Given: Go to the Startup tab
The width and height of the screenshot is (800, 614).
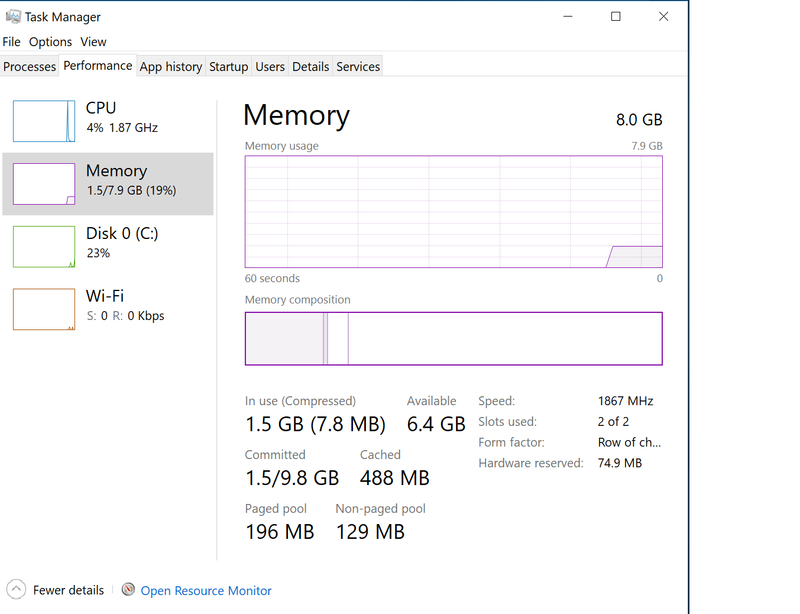Looking at the screenshot, I should point(228,67).
